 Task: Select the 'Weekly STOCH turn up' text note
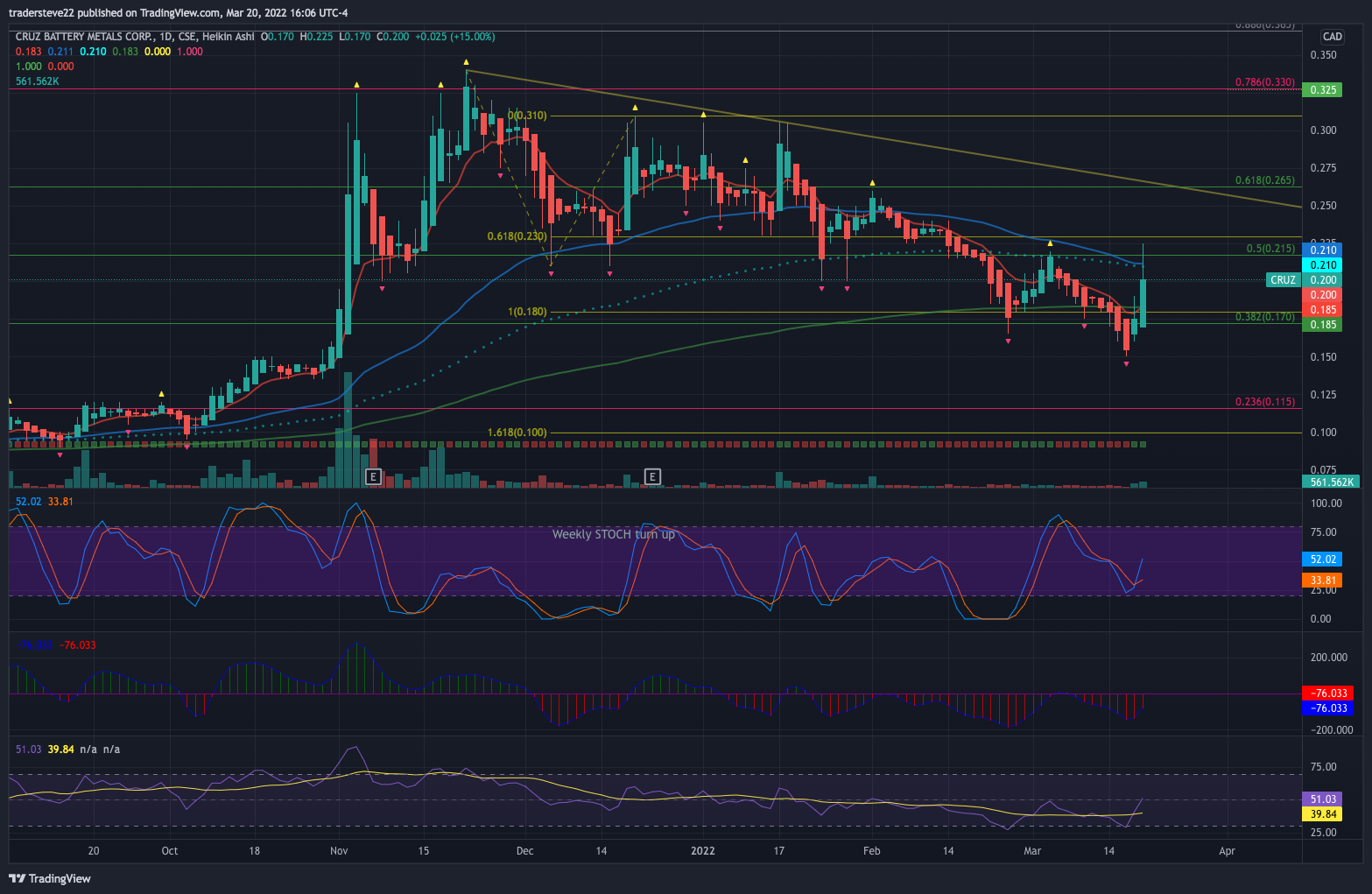(614, 534)
